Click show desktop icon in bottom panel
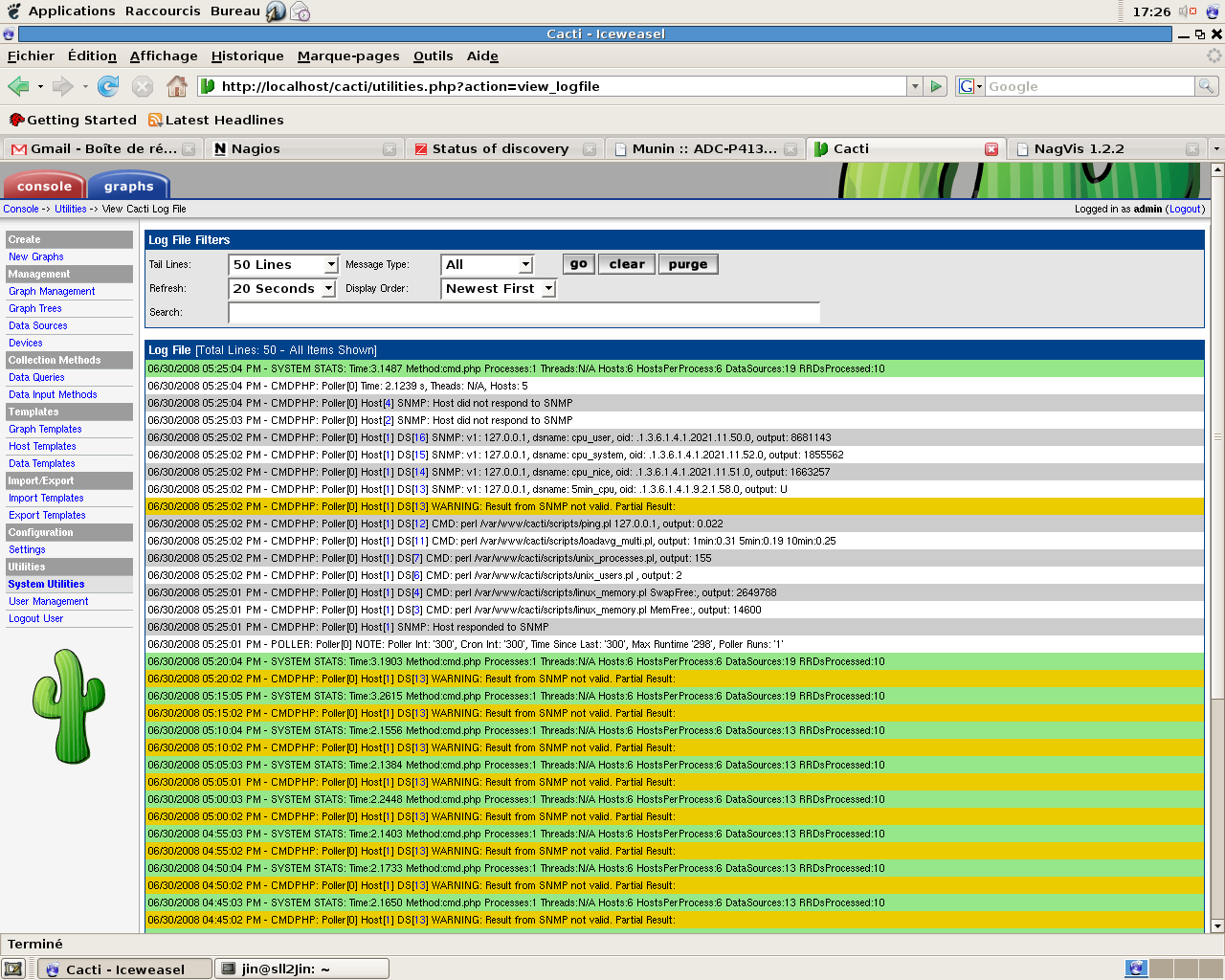The image size is (1225, 980). click(x=13, y=969)
